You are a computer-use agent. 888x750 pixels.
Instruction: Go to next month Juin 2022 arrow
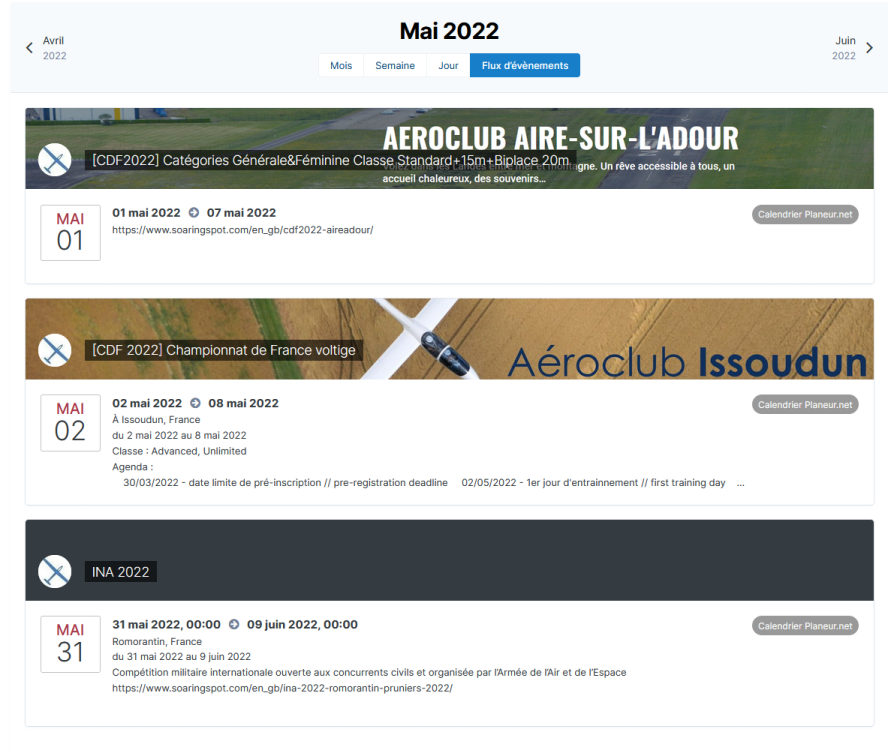(x=869, y=48)
